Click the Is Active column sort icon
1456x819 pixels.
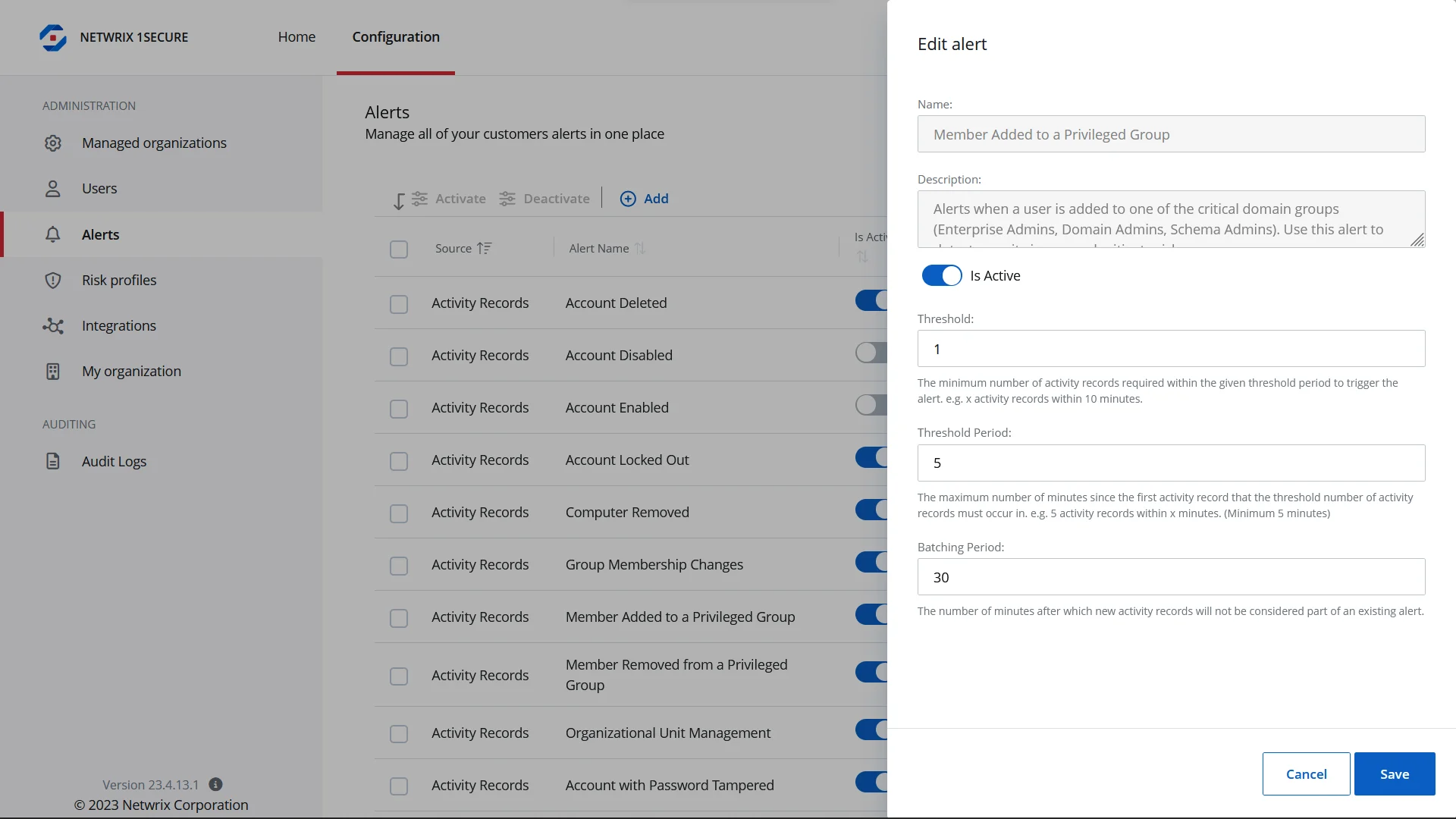coord(862,257)
